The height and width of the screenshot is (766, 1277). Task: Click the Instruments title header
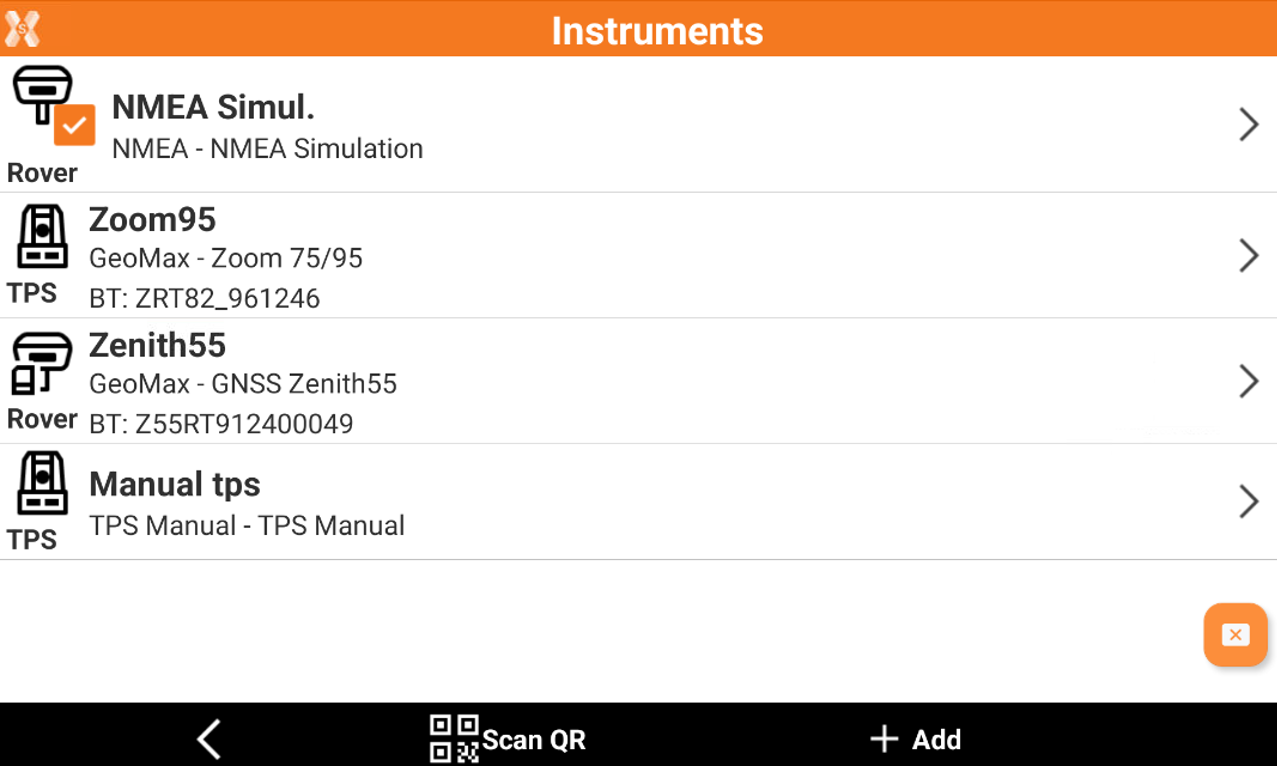[657, 31]
